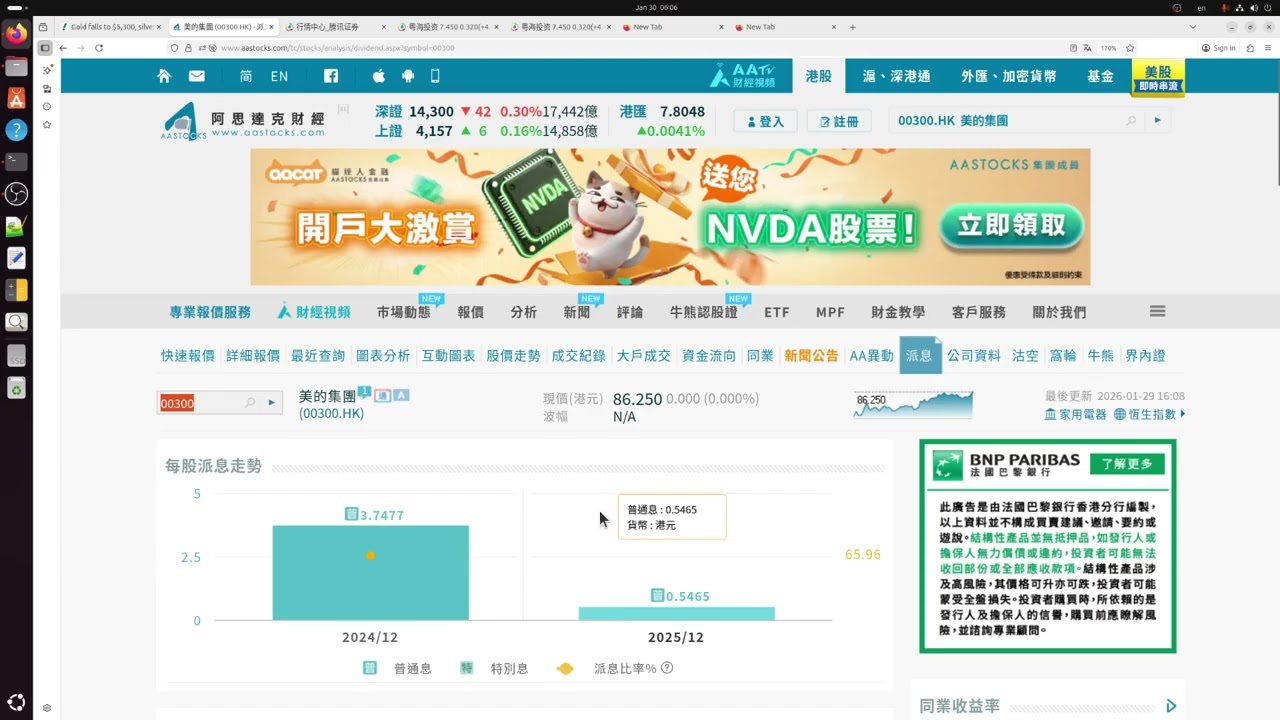Click the AASTOCKS 阿思達克財經 logo
This screenshot has width=1280, height=720.
point(242,122)
